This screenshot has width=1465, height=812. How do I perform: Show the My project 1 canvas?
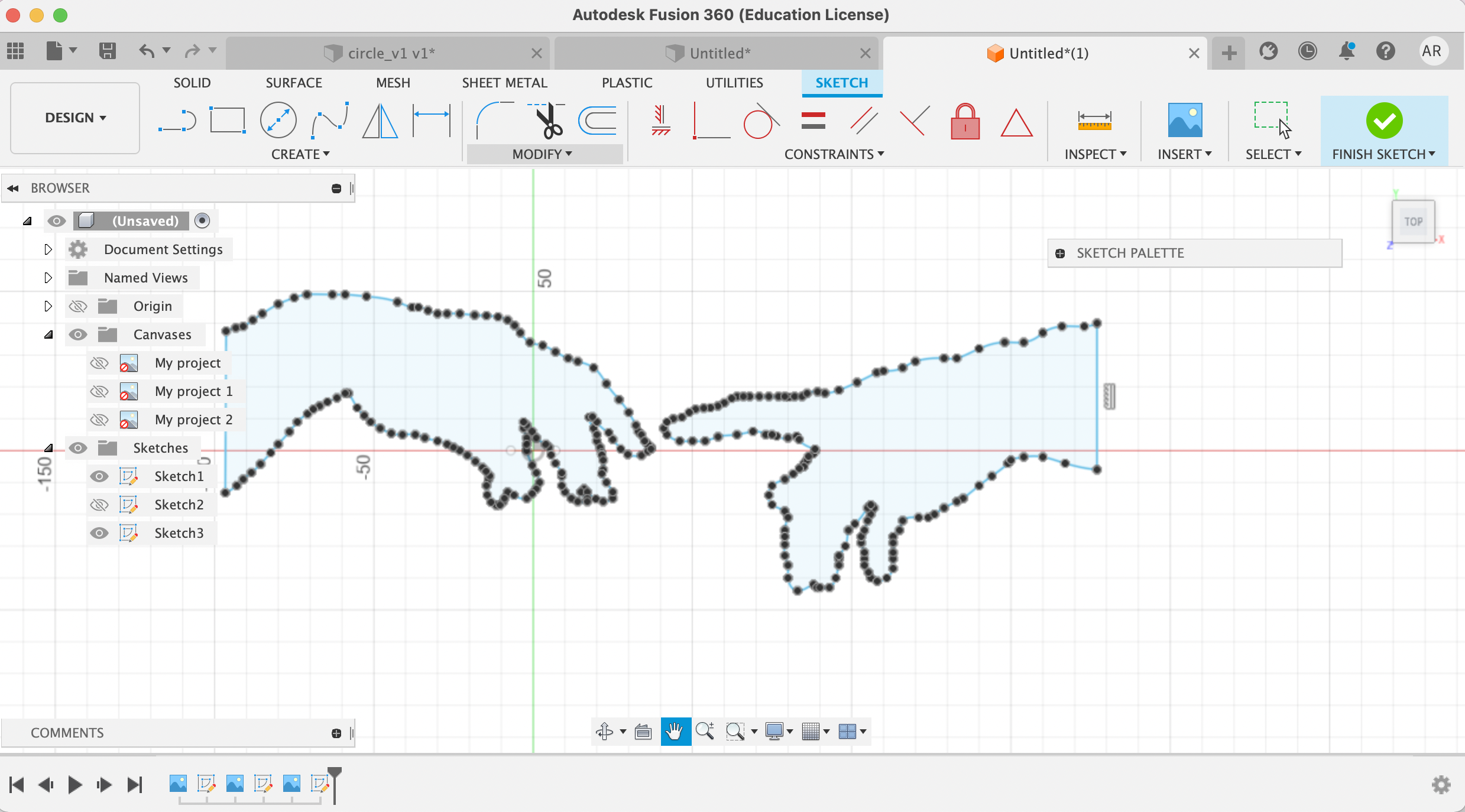pyautogui.click(x=99, y=391)
